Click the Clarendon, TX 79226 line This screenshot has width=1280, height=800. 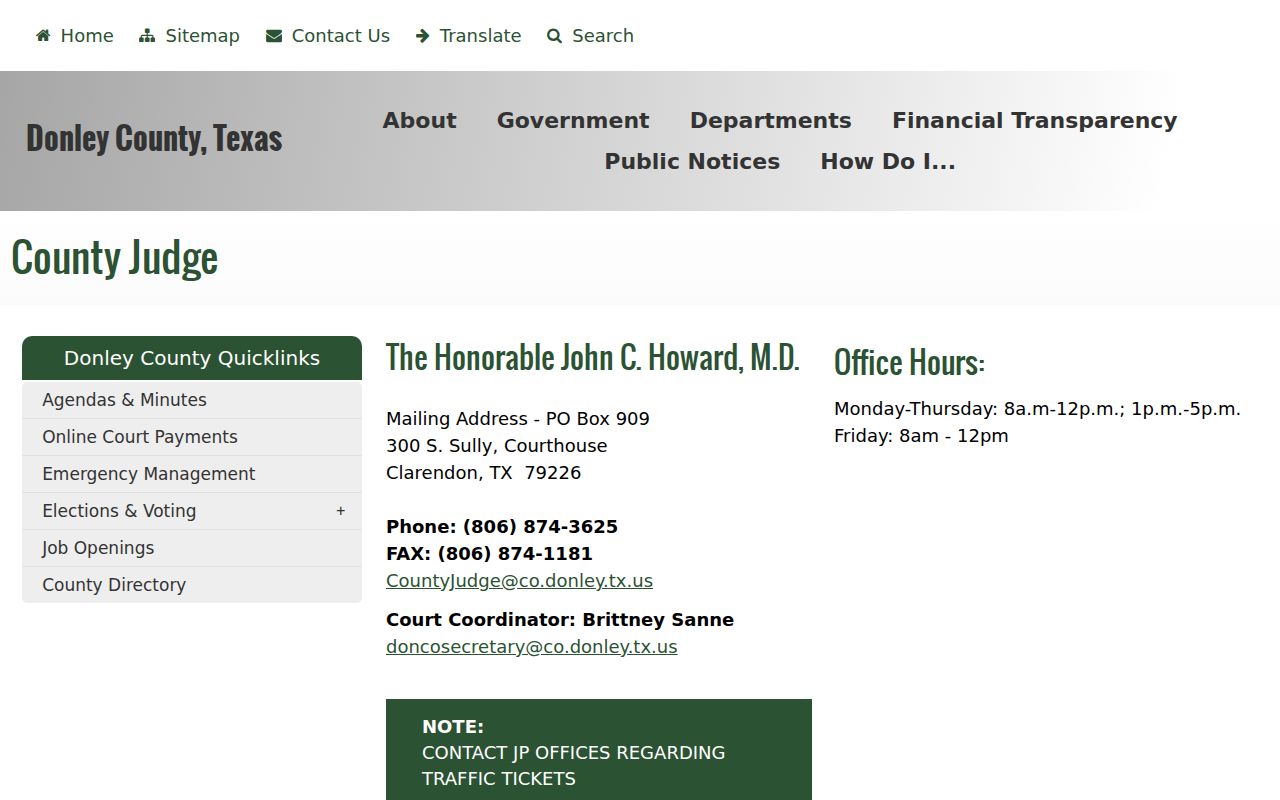point(484,473)
